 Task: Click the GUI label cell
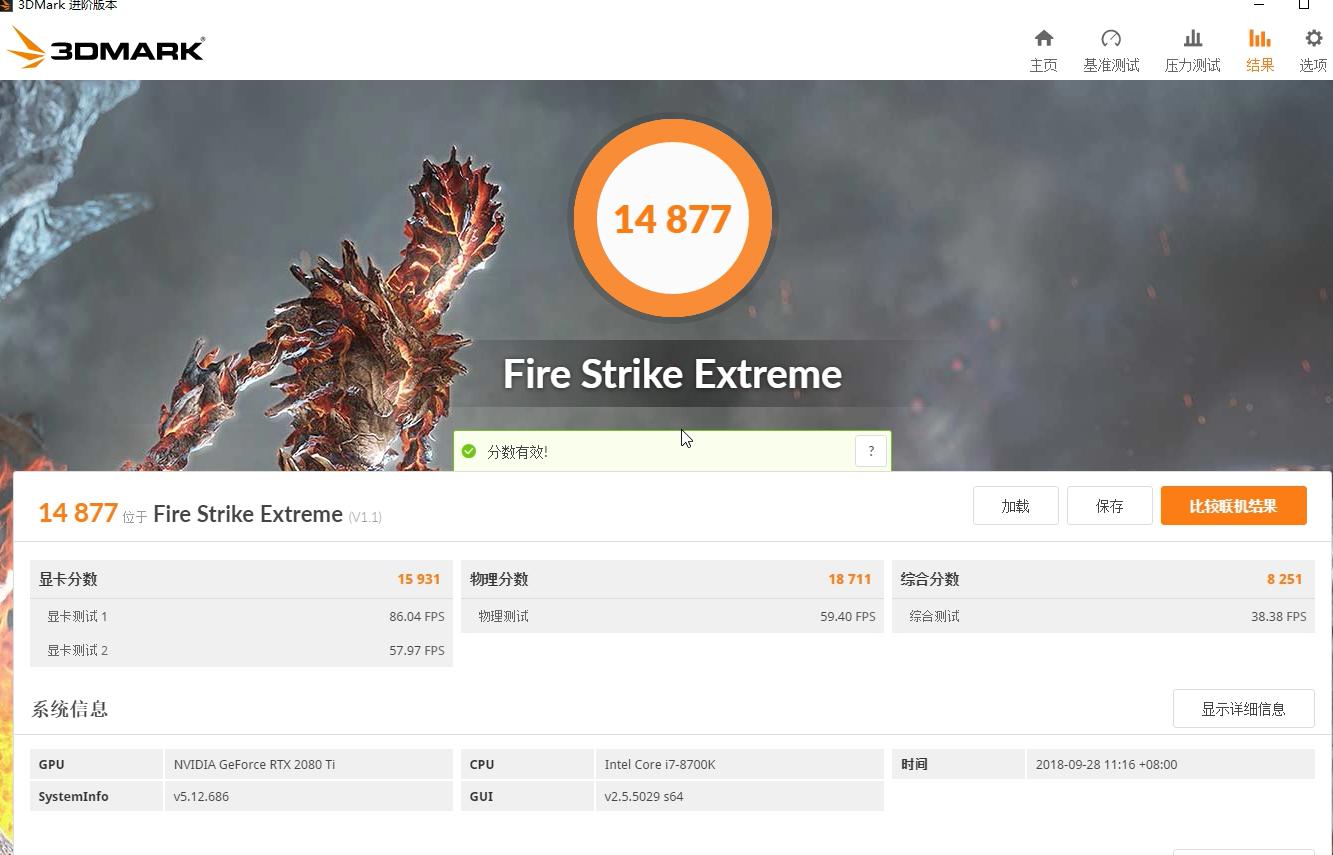[x=527, y=796]
